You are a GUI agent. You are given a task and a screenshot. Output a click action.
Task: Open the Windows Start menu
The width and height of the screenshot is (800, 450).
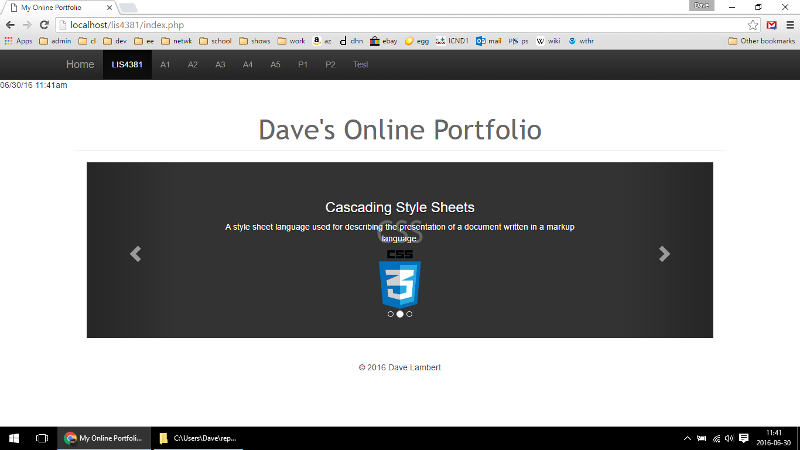click(14, 438)
